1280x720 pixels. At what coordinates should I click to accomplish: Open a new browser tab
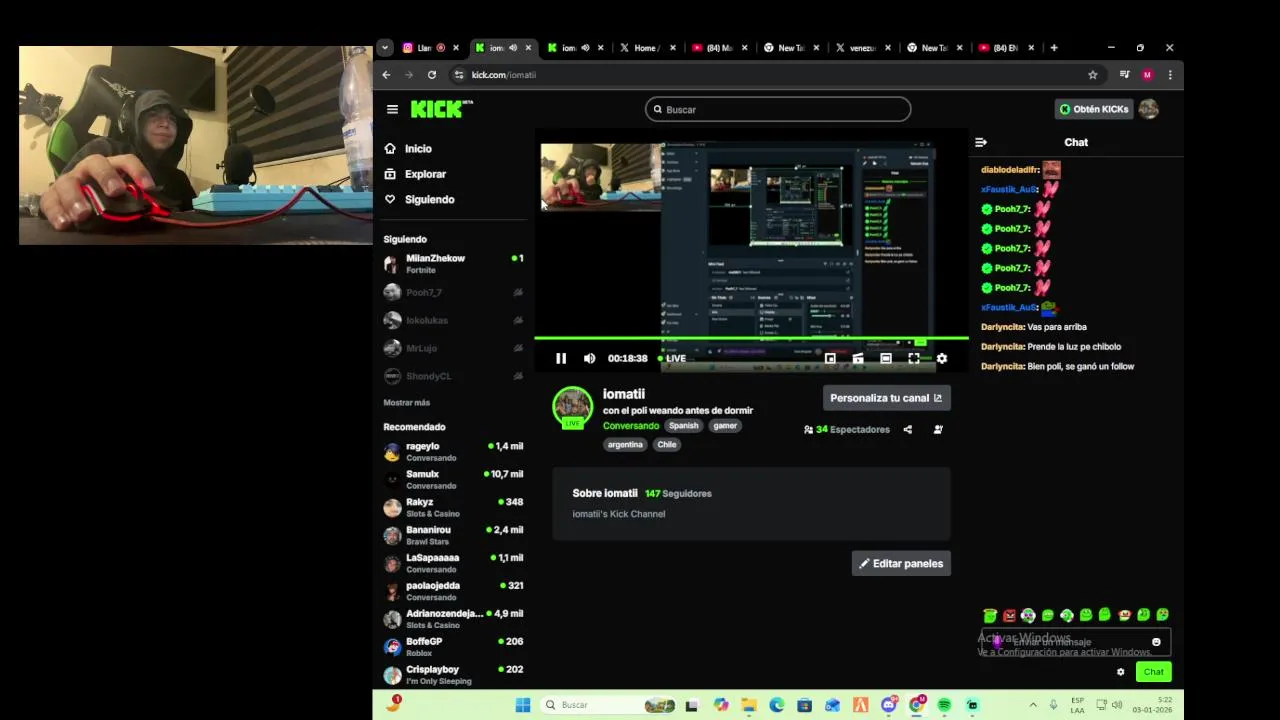coord(1053,47)
